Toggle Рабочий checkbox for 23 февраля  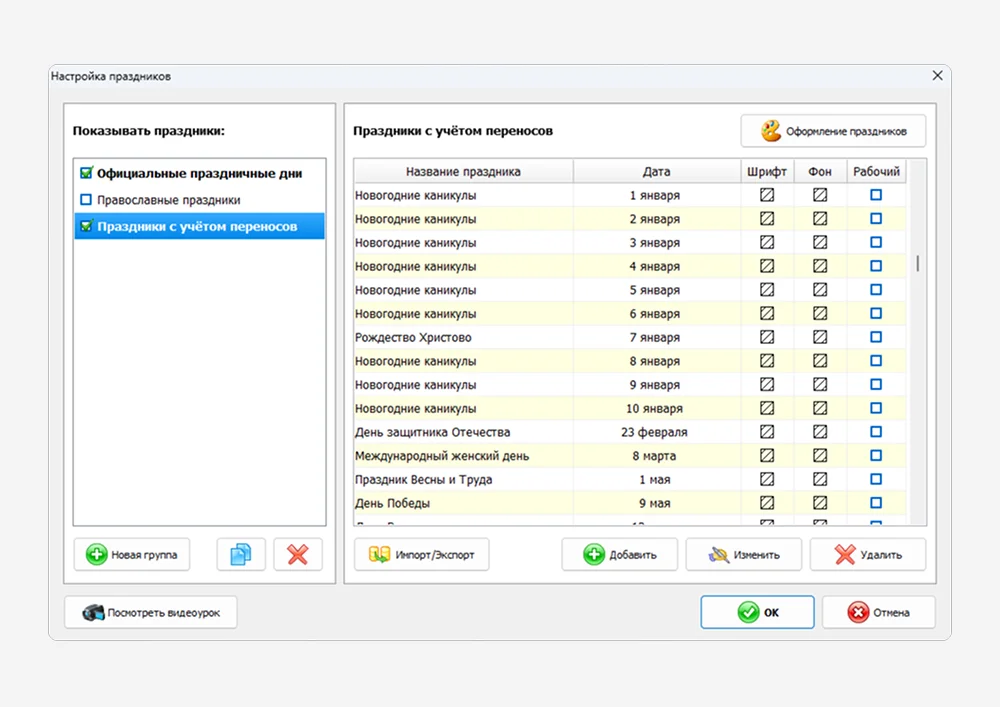coord(876,432)
